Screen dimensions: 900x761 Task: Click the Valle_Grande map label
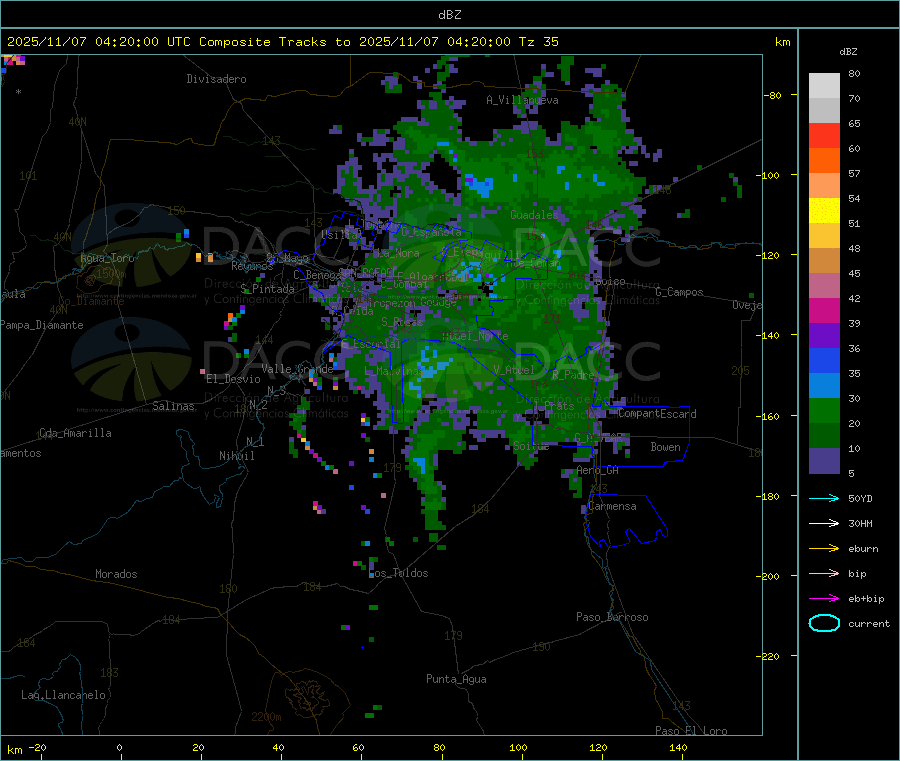(x=297, y=369)
